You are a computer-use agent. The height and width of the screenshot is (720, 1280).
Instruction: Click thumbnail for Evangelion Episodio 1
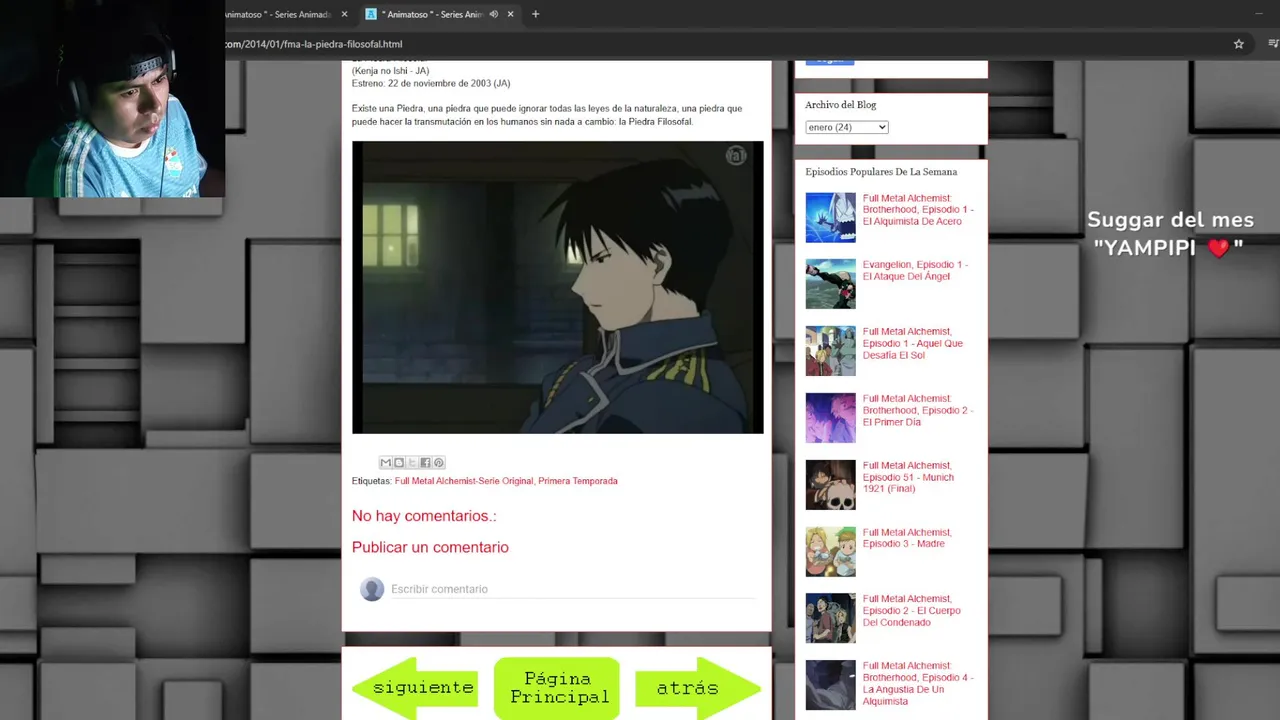point(831,284)
